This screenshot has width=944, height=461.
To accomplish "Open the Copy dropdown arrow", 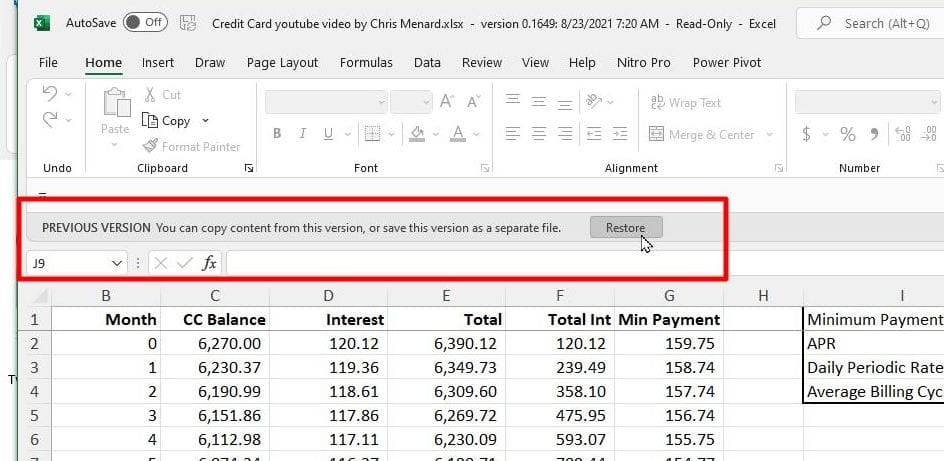I will point(205,121).
